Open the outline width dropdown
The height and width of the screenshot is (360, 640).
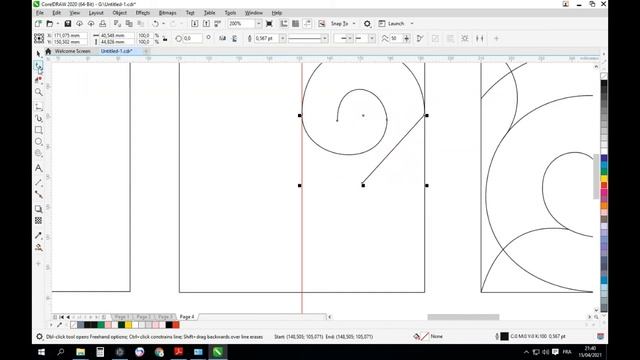tap(282, 38)
